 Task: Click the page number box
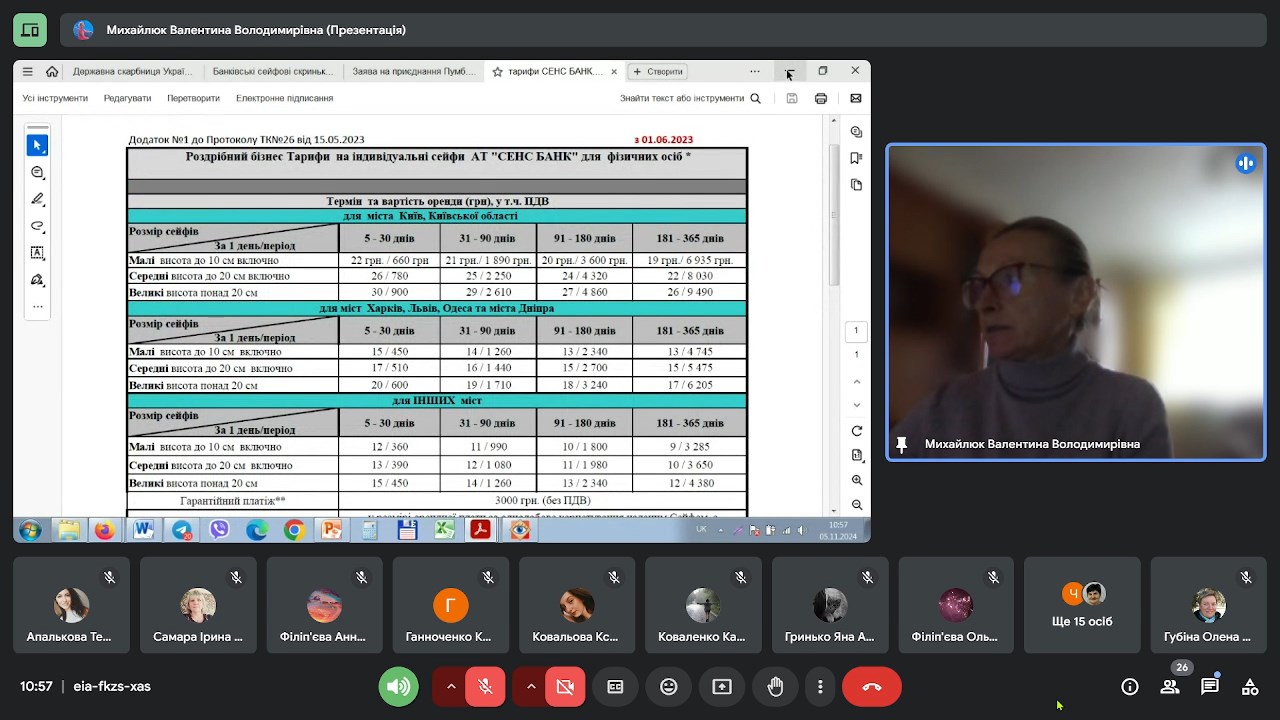click(x=856, y=331)
